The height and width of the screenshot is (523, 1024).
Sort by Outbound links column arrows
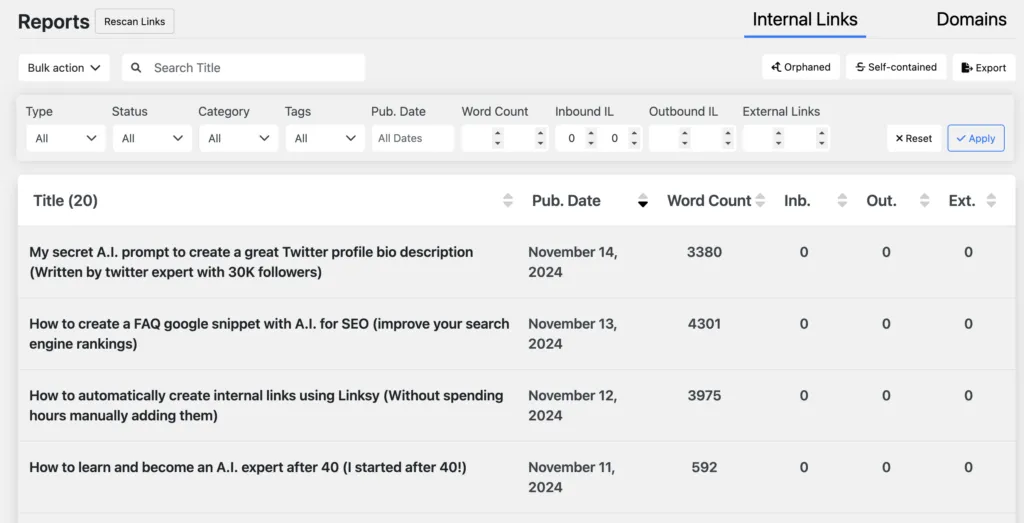pos(924,201)
